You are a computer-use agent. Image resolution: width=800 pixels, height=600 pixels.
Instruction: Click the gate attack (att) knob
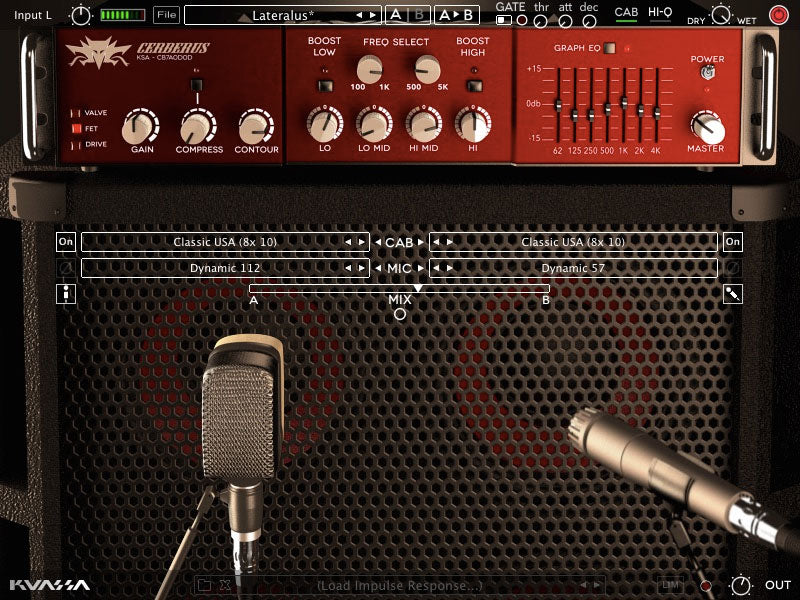(565, 21)
